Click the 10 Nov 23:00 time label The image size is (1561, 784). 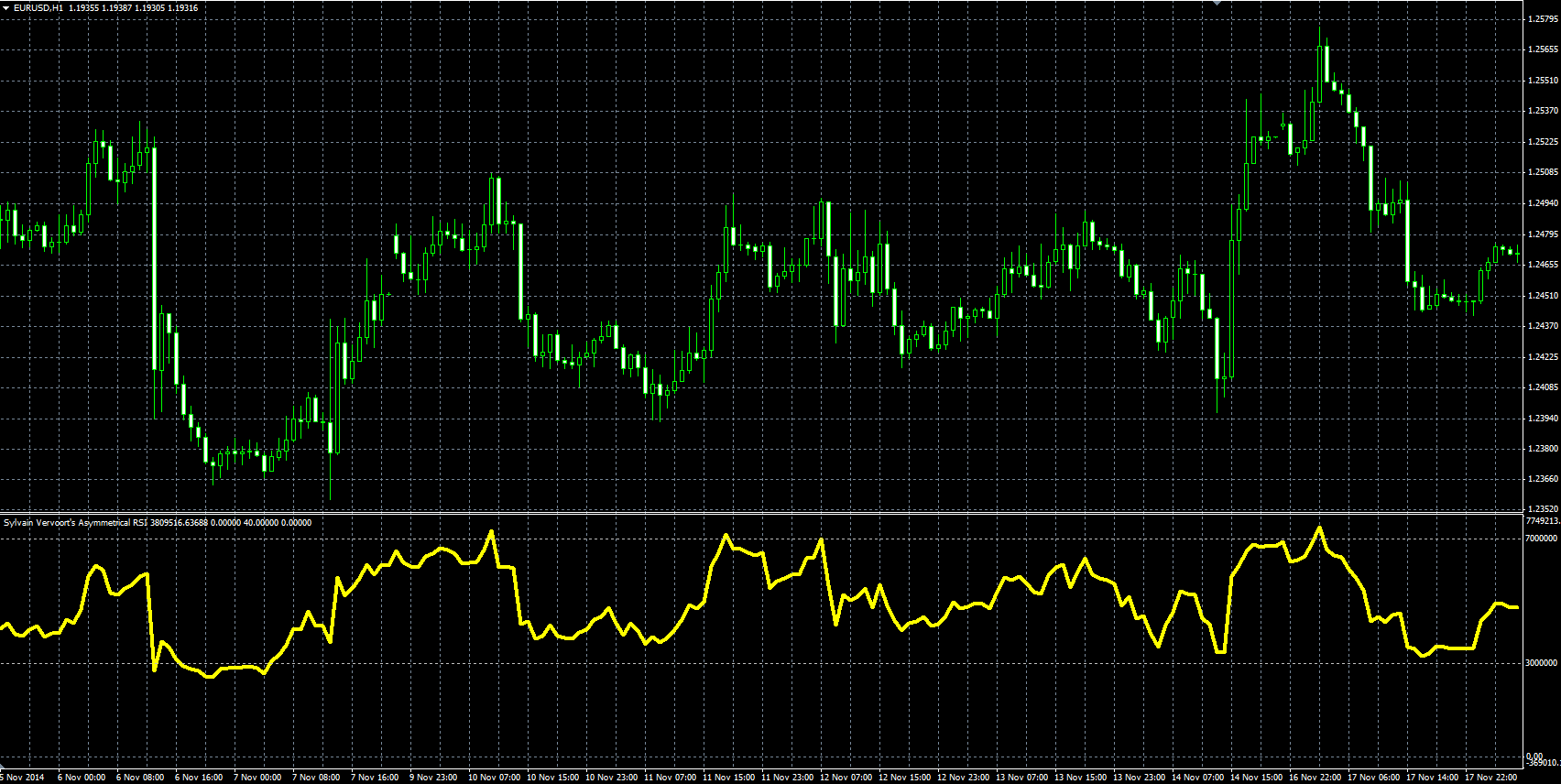point(612,778)
